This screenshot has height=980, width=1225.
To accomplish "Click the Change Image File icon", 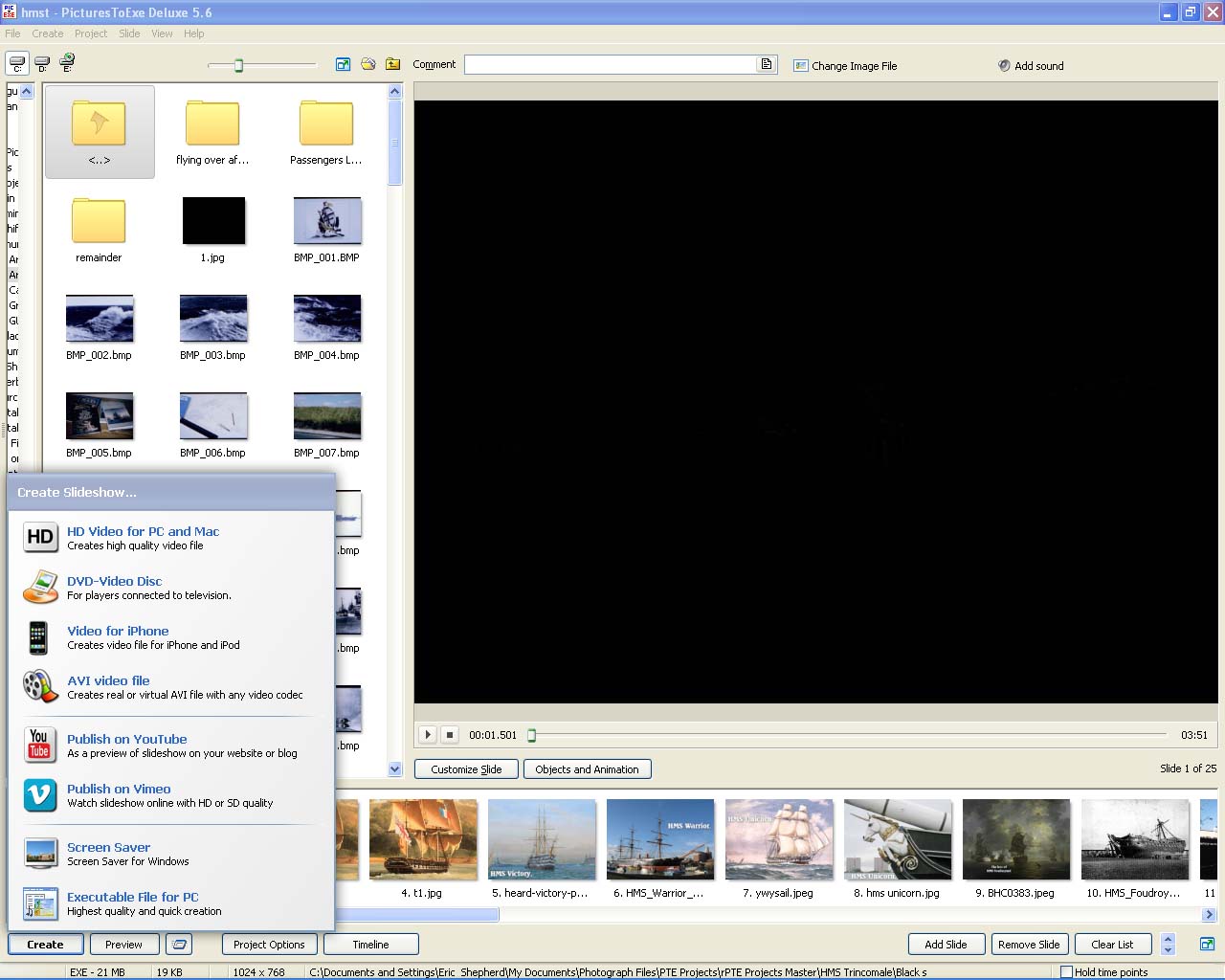I will 800,66.
